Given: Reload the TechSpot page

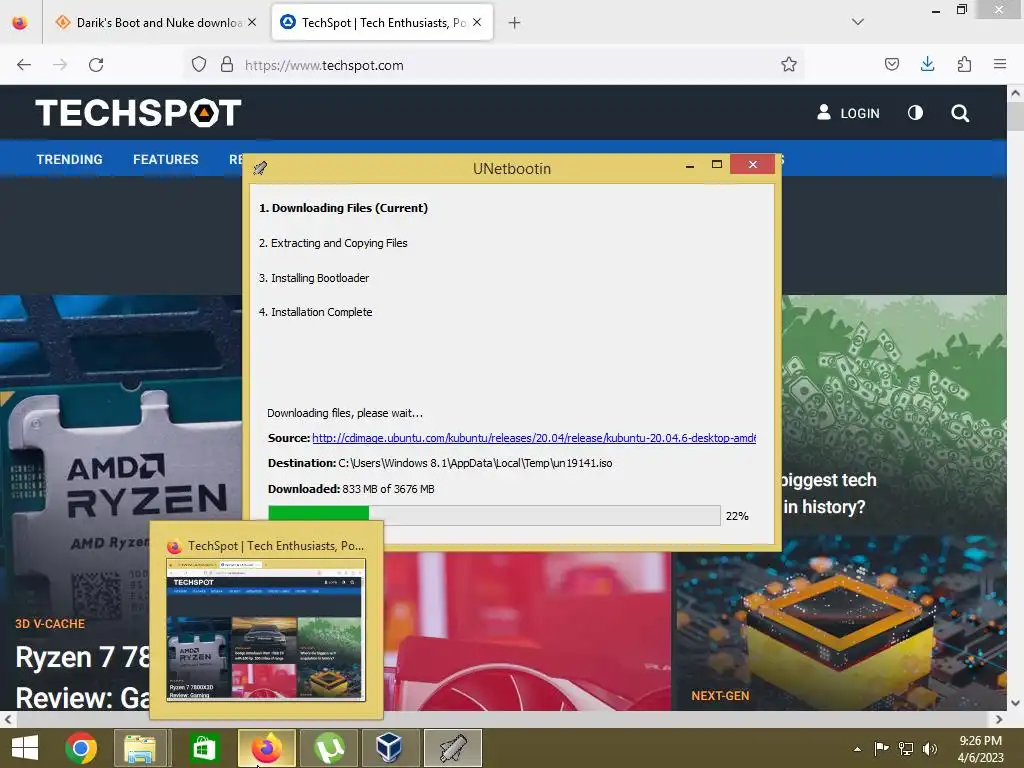Looking at the screenshot, I should 96,65.
